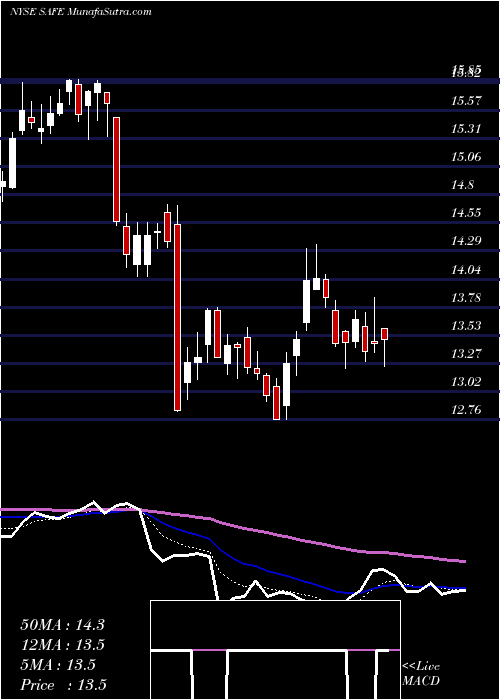Click the 14.29 price axis label
500x700 pixels.
tap(466, 242)
